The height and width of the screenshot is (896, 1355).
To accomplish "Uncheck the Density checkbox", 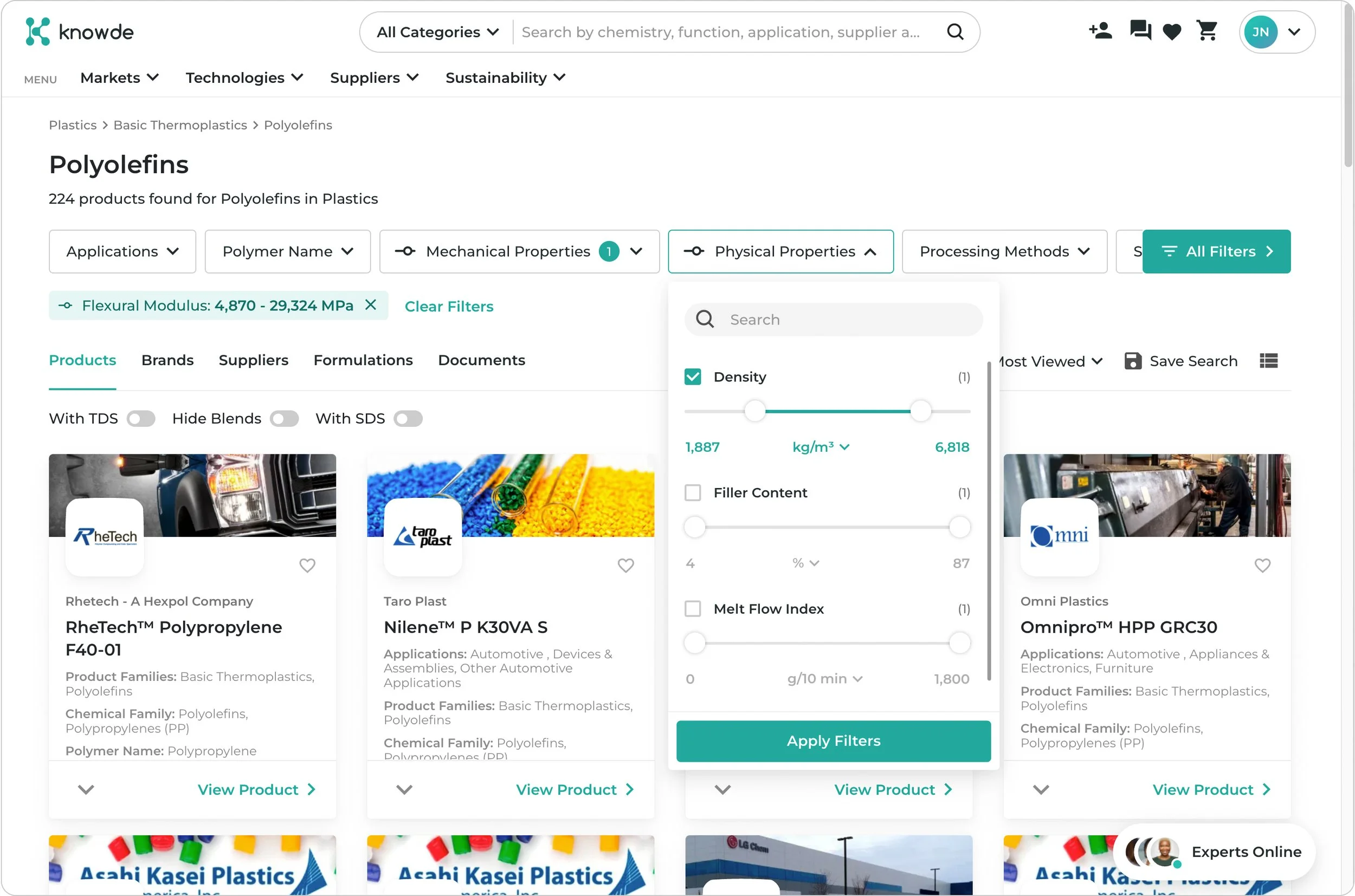I will point(692,377).
